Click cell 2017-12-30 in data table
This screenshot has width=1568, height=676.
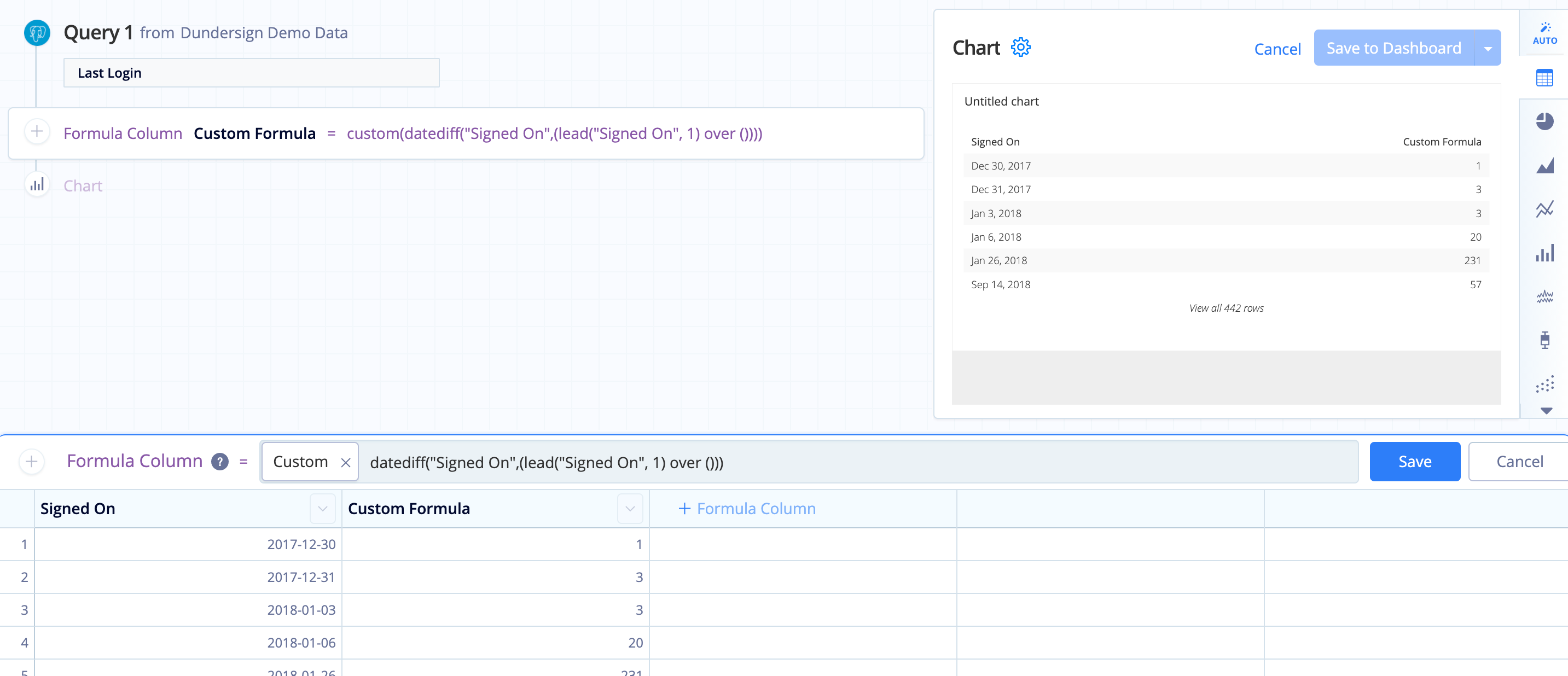(188, 545)
